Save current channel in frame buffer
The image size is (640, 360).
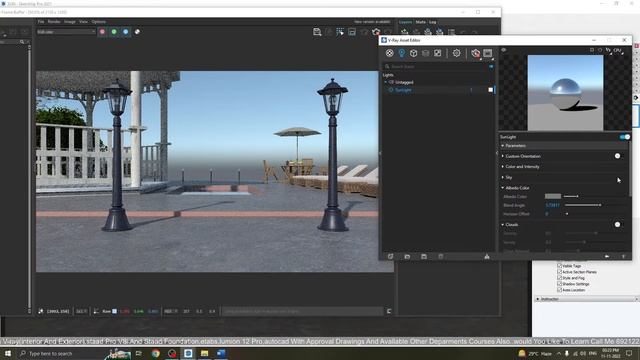point(317,32)
